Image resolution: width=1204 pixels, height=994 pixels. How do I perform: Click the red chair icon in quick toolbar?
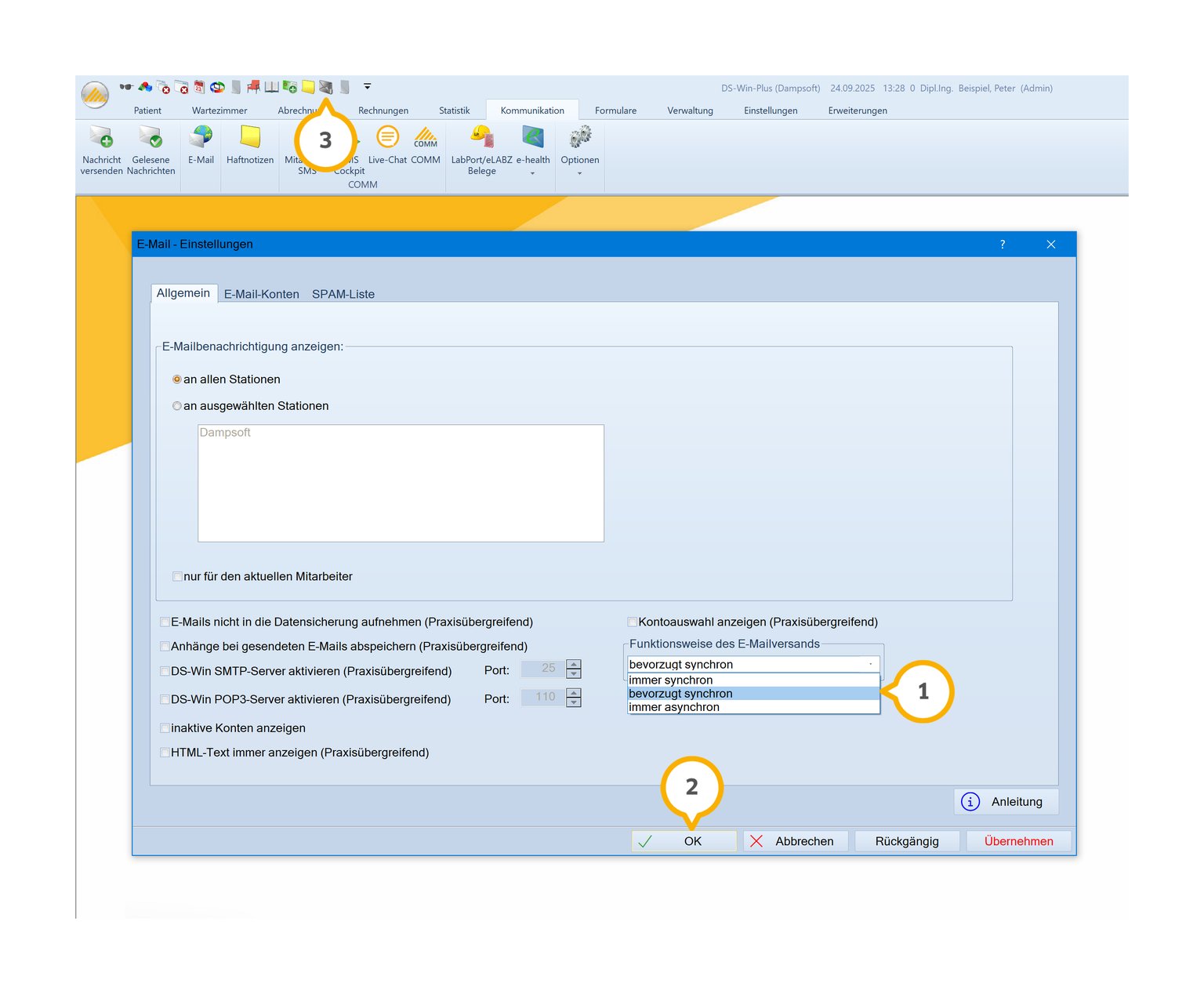click(253, 87)
